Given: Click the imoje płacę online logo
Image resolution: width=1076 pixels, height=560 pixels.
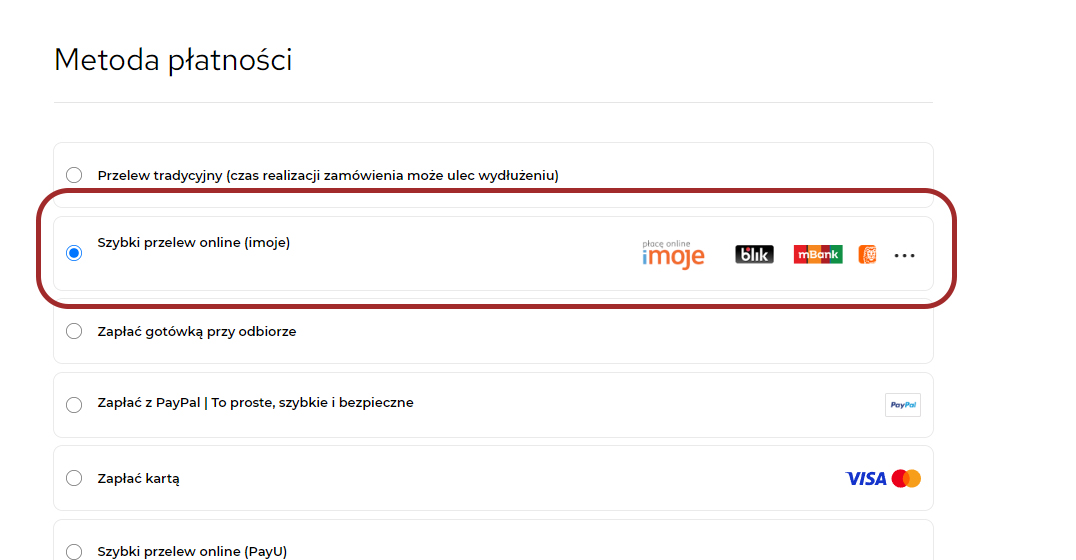Looking at the screenshot, I should pyautogui.click(x=673, y=255).
